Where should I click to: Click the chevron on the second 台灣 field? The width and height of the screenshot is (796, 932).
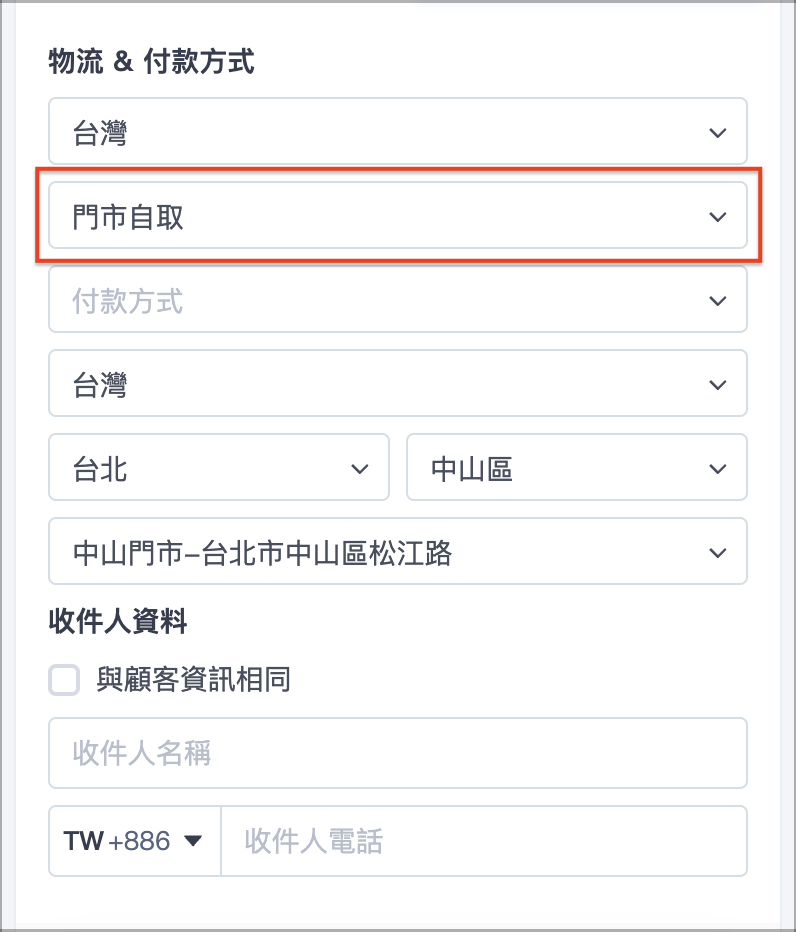[x=718, y=384]
